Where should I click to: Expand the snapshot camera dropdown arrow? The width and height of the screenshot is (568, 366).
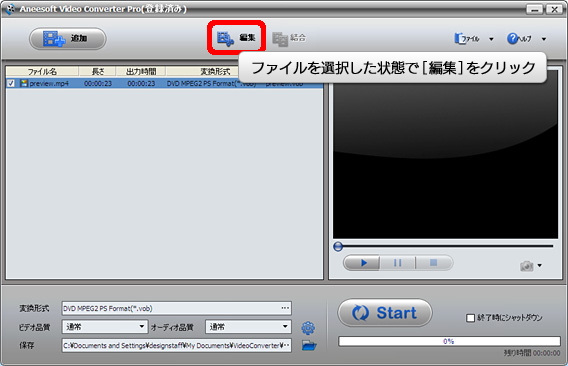(540, 266)
